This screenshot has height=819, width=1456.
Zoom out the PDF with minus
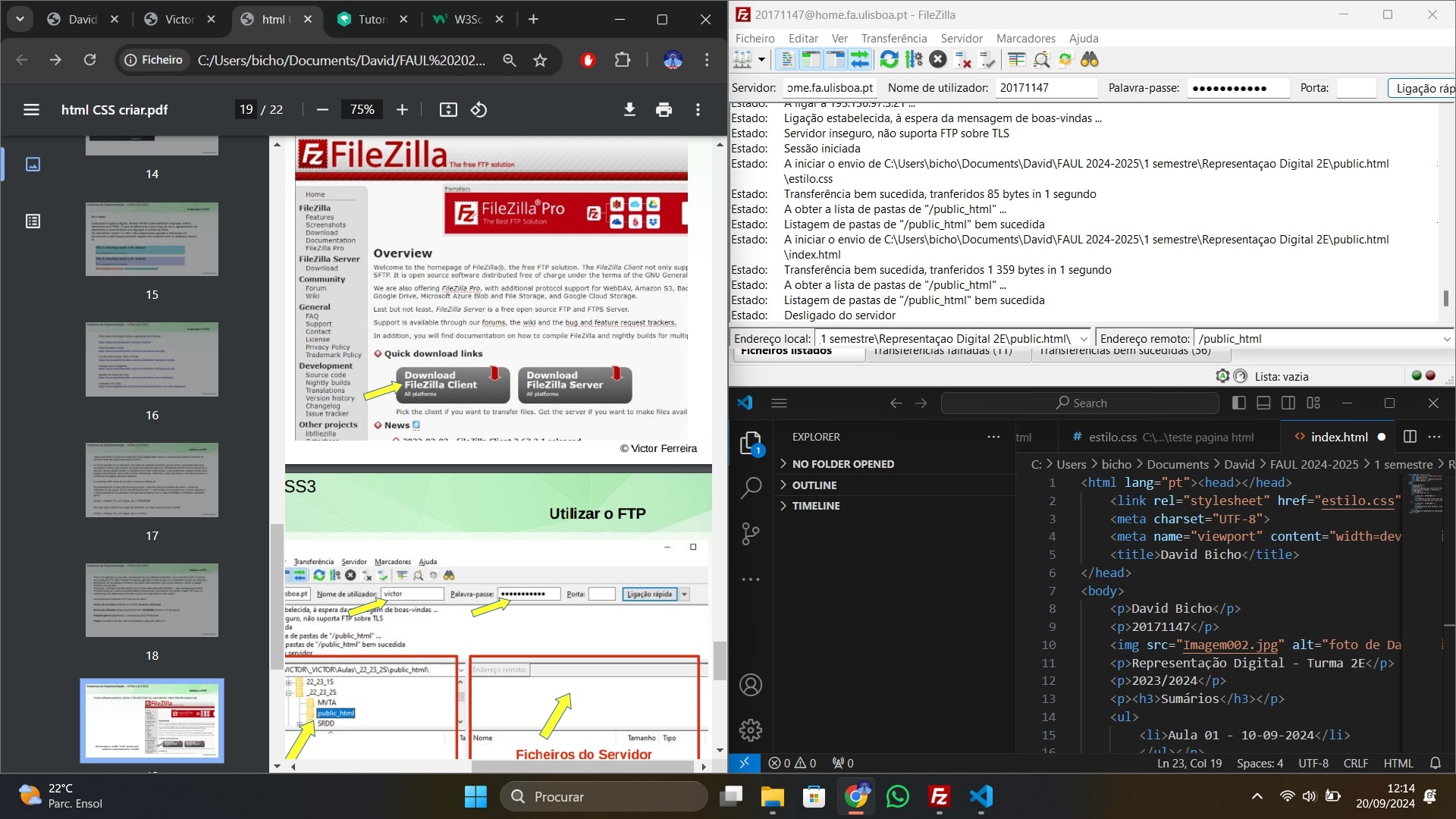pyautogui.click(x=322, y=110)
